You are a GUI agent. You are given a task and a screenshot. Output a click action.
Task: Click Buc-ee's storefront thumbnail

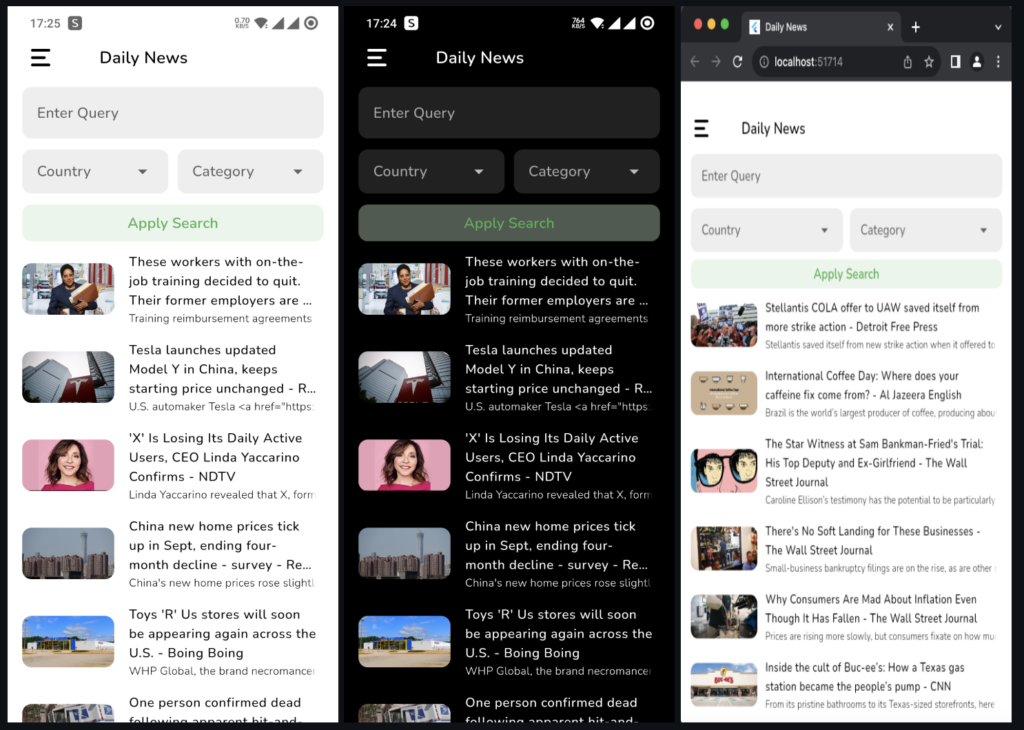coord(724,684)
